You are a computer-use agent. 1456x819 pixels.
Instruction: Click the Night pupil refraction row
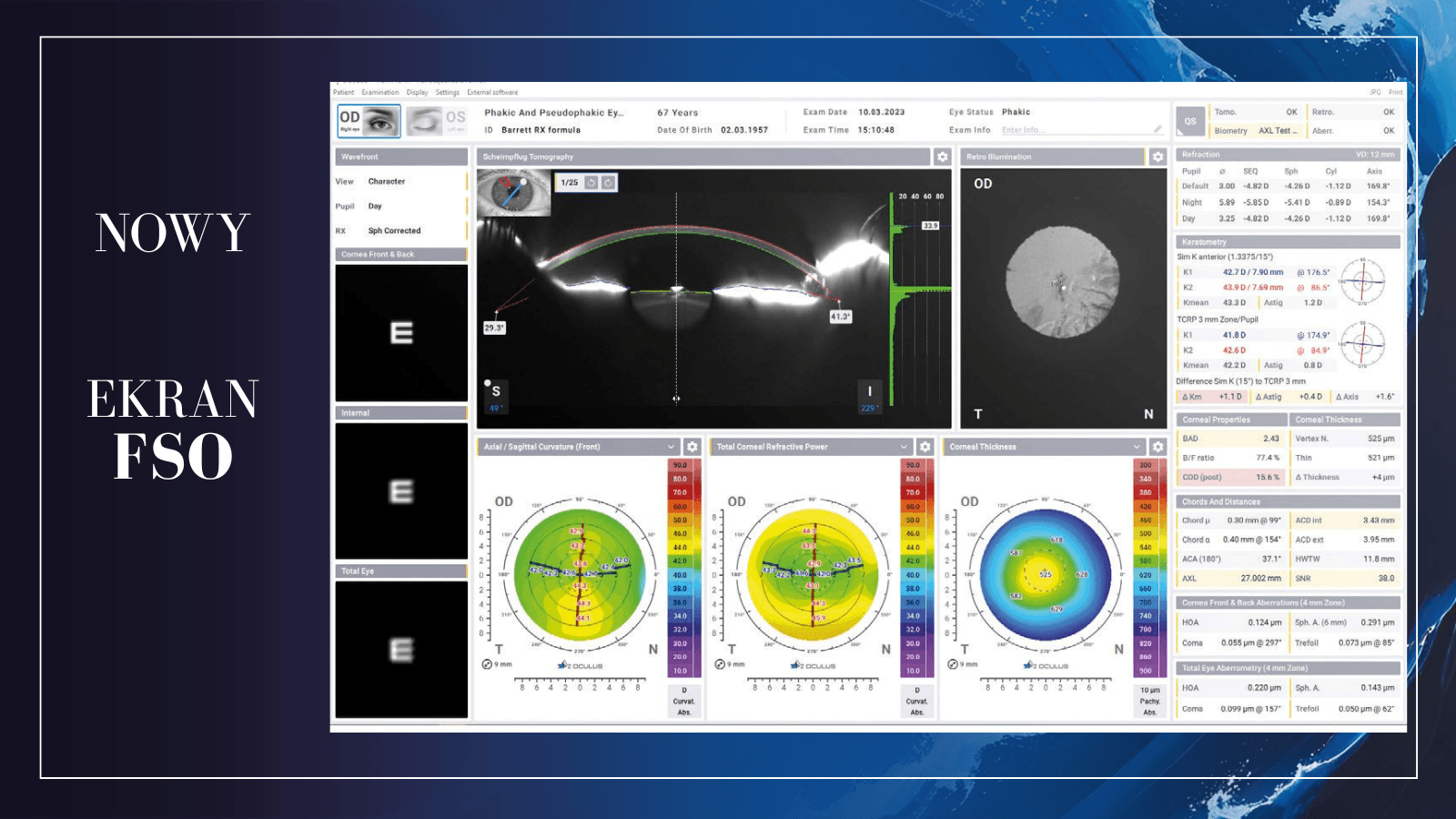tap(1288, 202)
